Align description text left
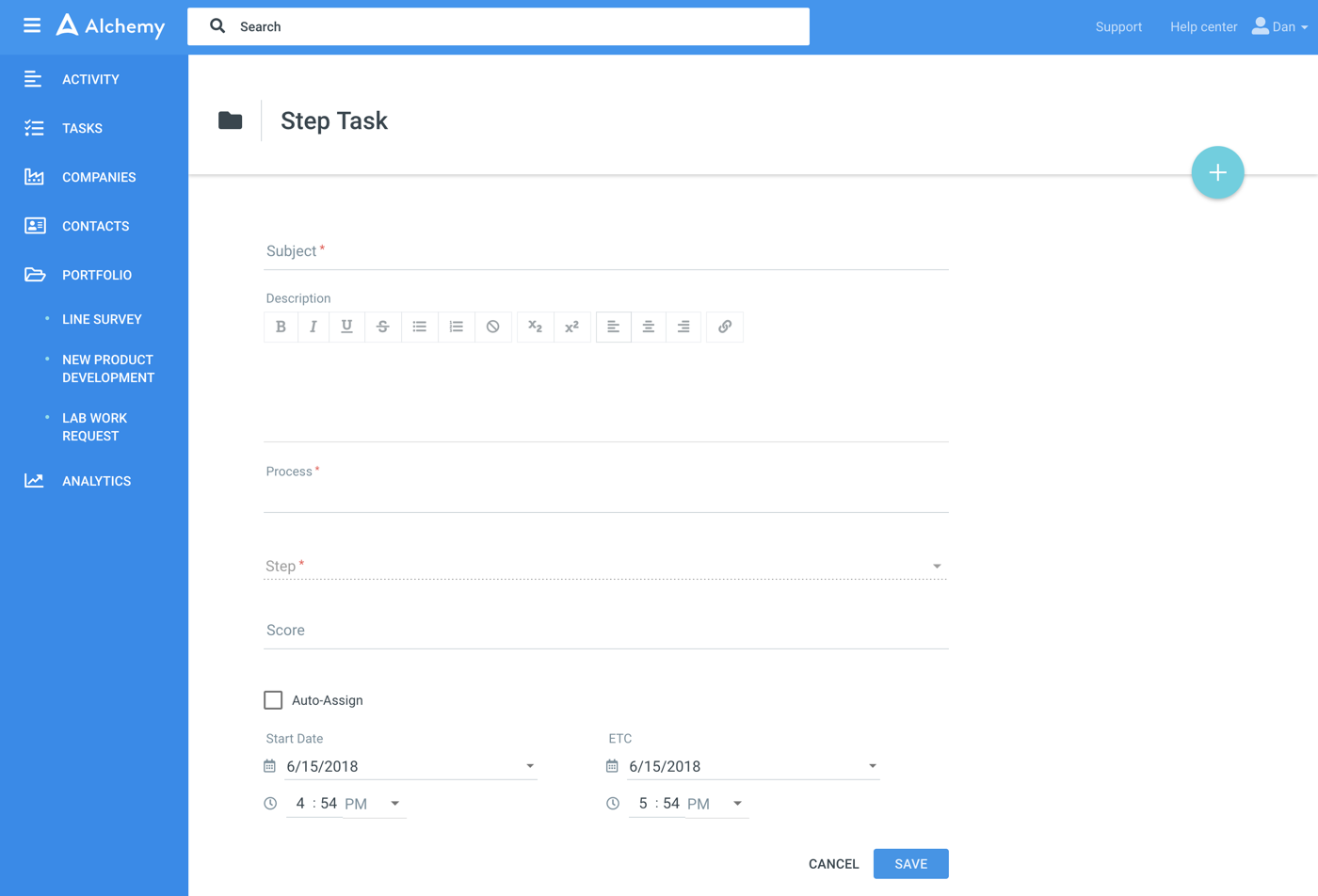 (613, 327)
